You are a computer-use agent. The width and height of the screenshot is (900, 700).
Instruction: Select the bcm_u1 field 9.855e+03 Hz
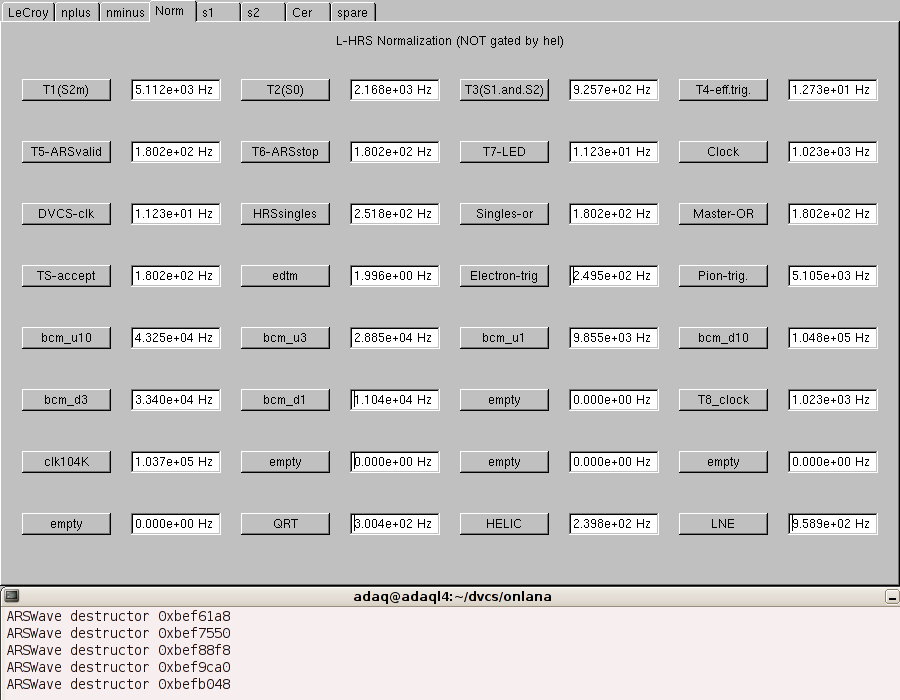click(614, 337)
